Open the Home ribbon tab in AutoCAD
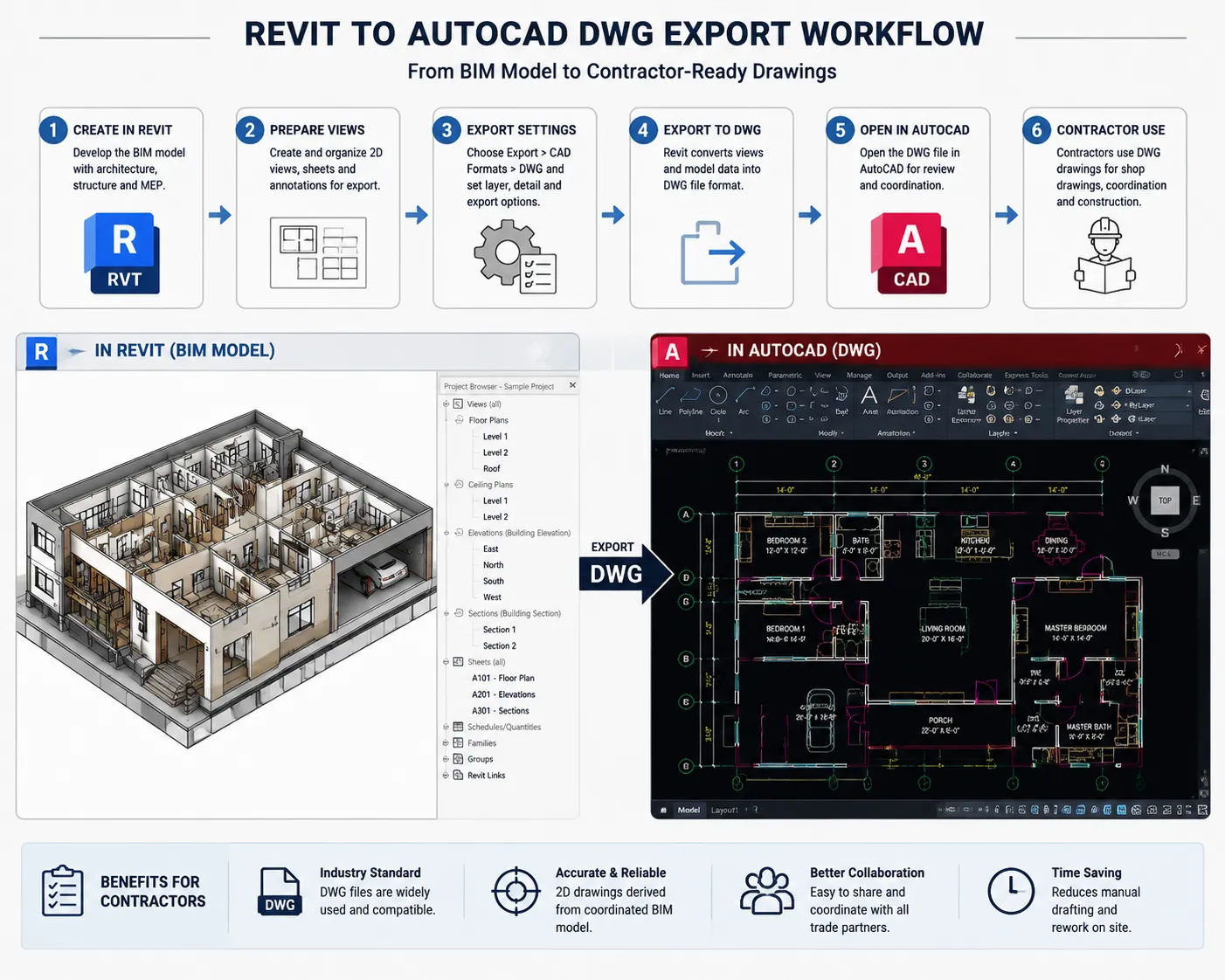The width and height of the screenshot is (1225, 980). [x=669, y=376]
